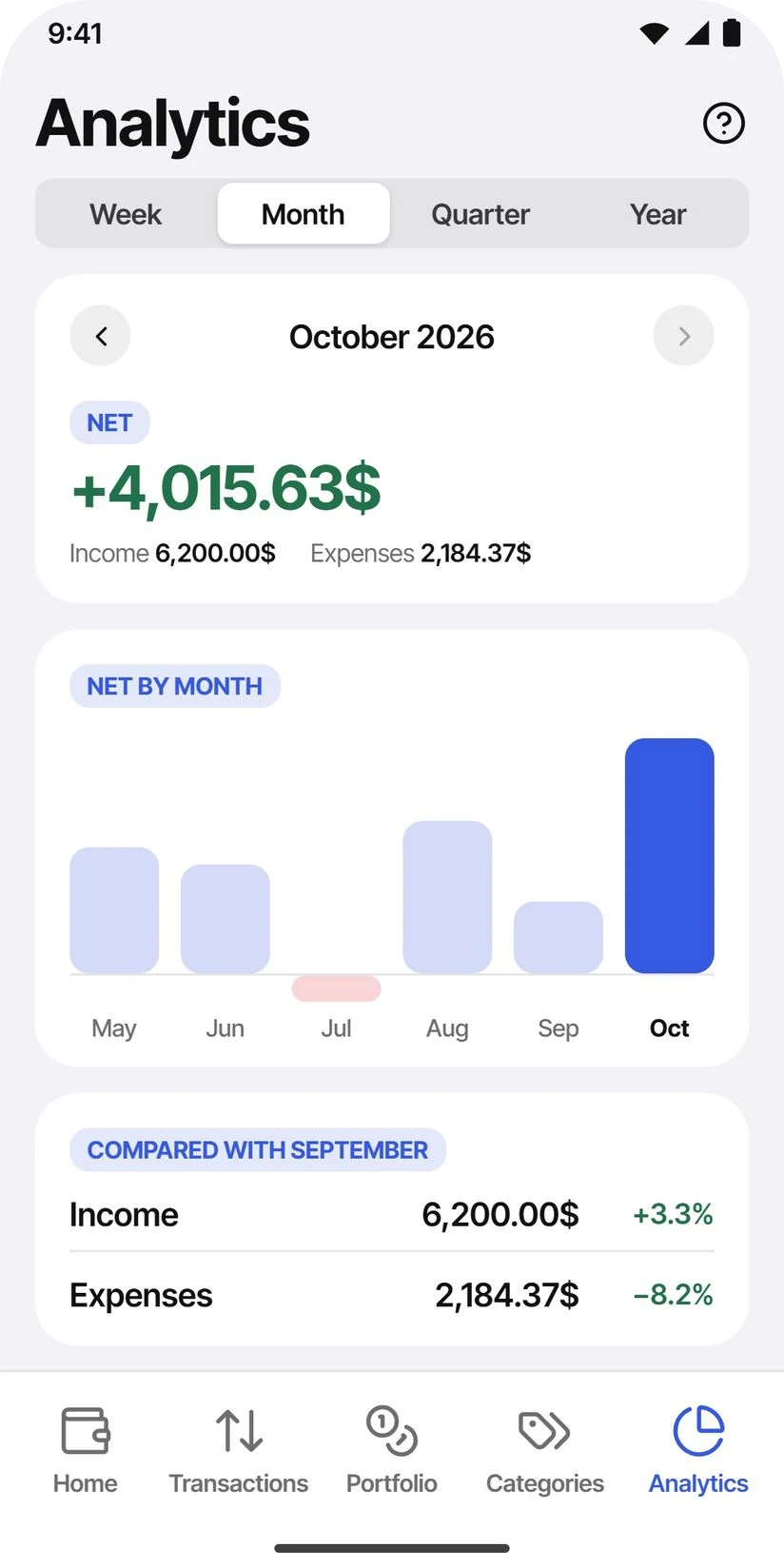Screen dimensions: 784x1568
Task: Tap the October 2026 month title
Action: click(x=392, y=336)
